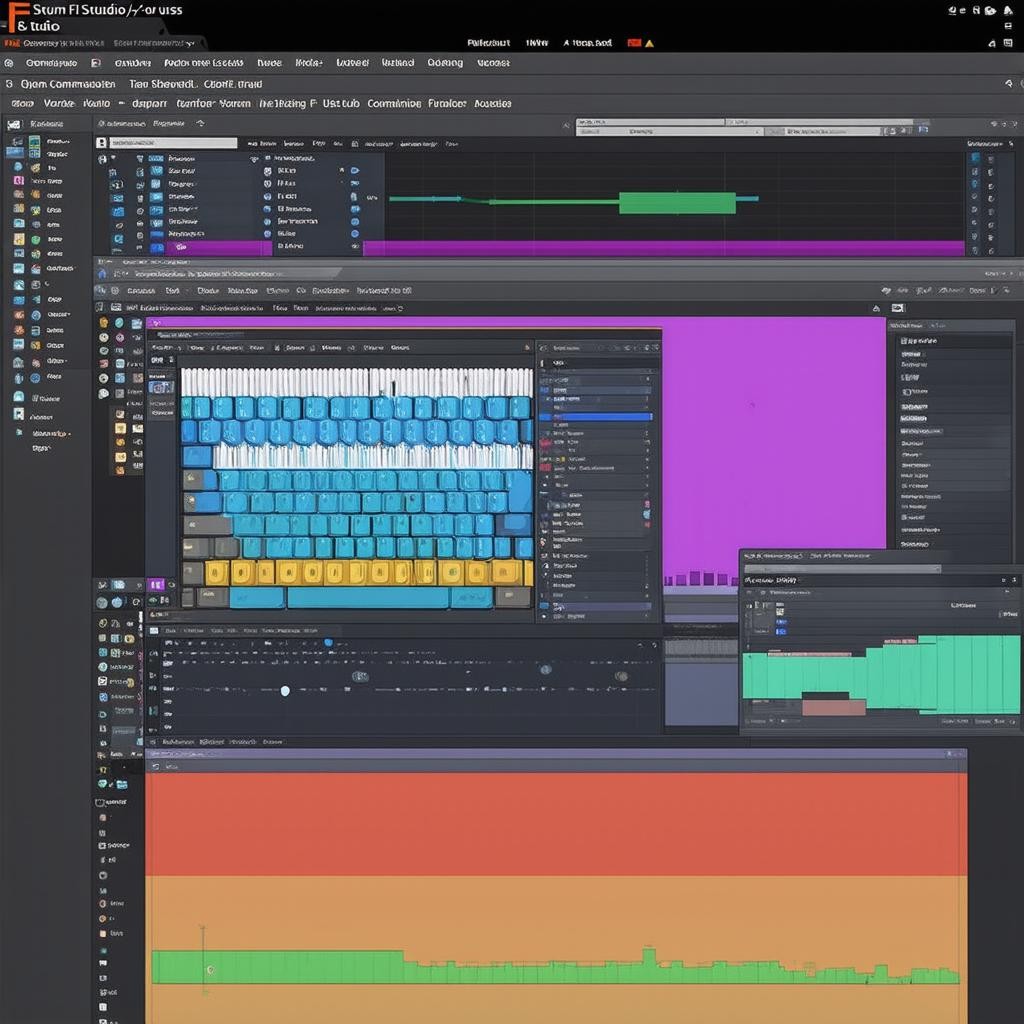Click the yellow warning triangle icon in top bar
The width and height of the screenshot is (1024, 1024).
[649, 44]
